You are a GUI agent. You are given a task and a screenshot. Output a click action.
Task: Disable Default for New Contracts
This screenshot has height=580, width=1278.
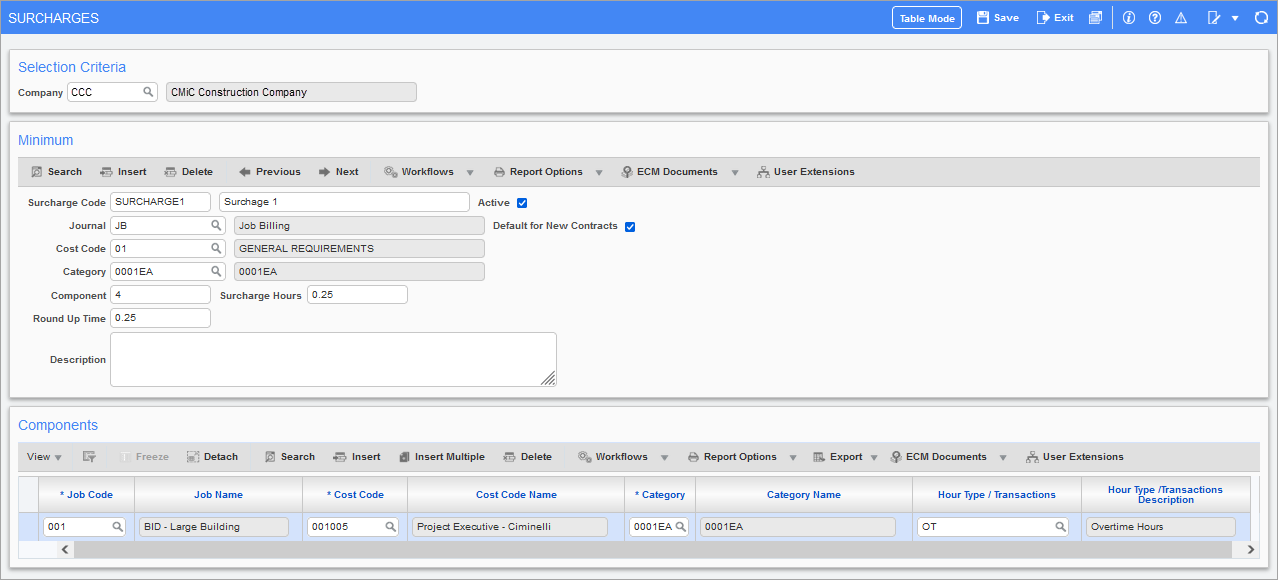tap(630, 226)
